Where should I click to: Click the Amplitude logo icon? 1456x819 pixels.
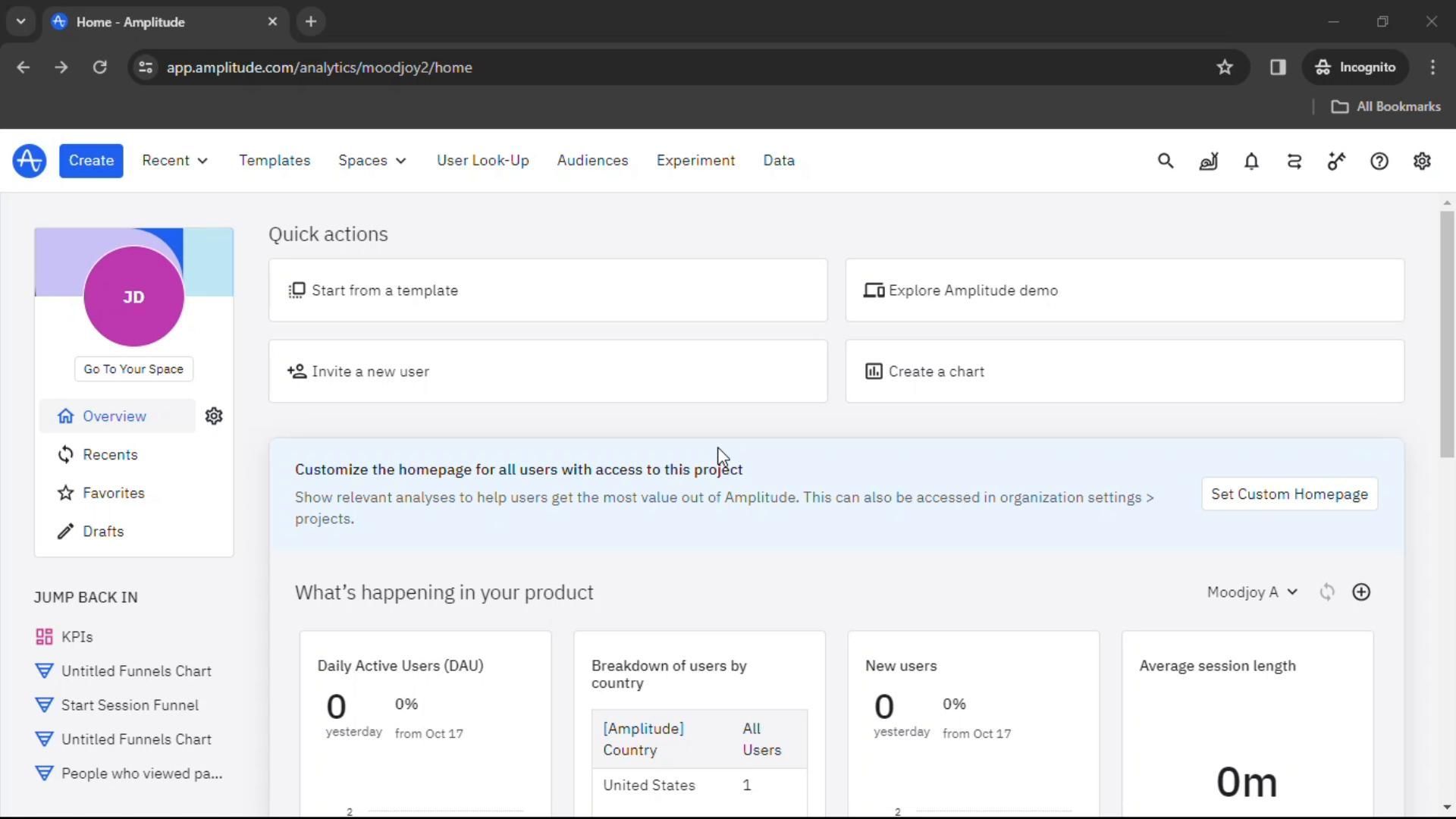(30, 161)
